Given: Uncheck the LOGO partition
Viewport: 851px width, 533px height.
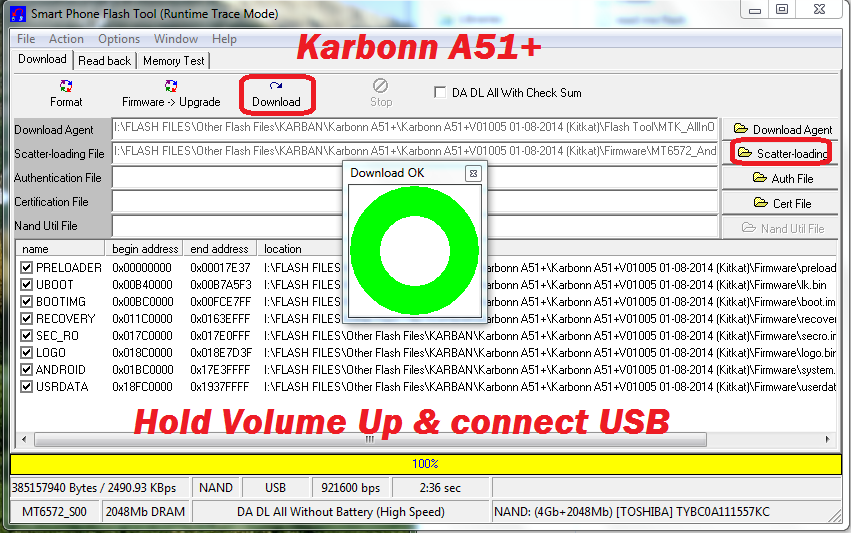Looking at the screenshot, I should click(26, 352).
